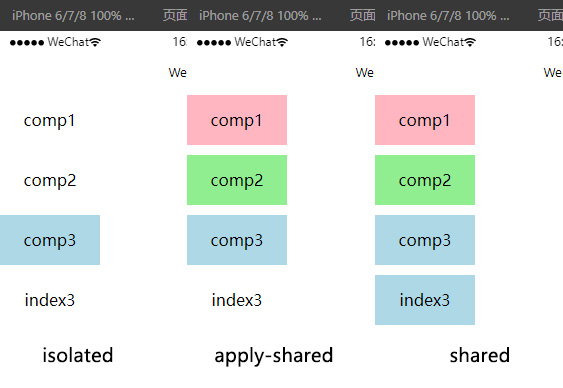Select the 页面 menu in second simulator
The image size is (563, 388).
[x=363, y=16]
